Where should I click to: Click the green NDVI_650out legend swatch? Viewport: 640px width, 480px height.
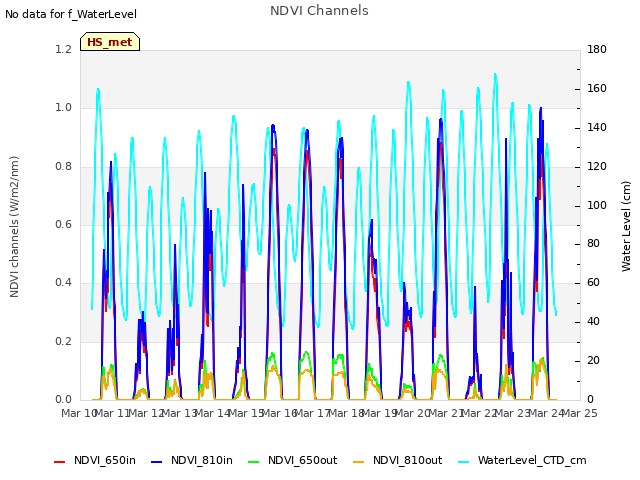(253, 462)
